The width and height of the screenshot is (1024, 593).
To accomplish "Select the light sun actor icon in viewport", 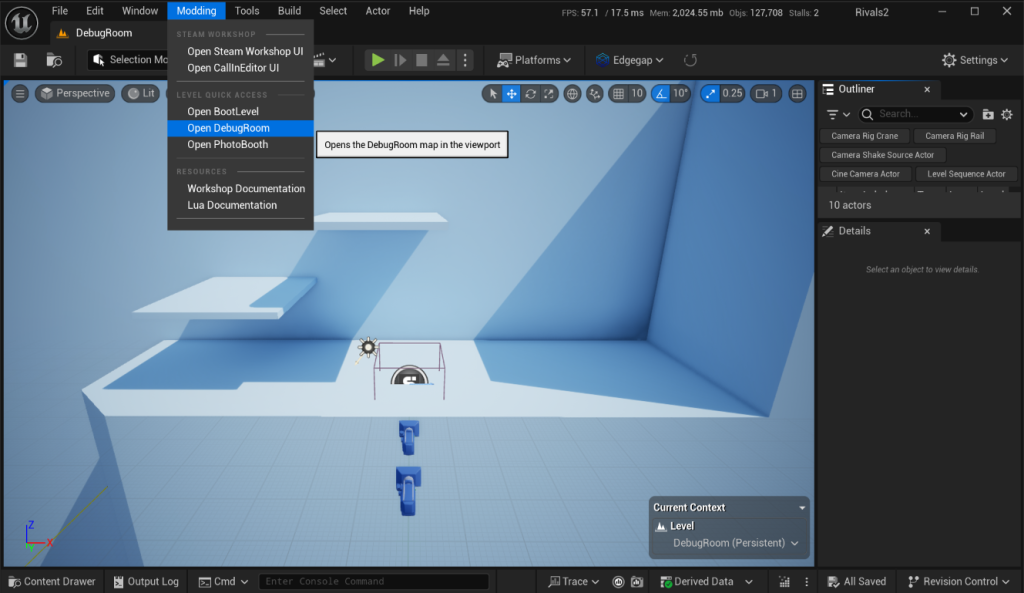I will pyautogui.click(x=368, y=347).
